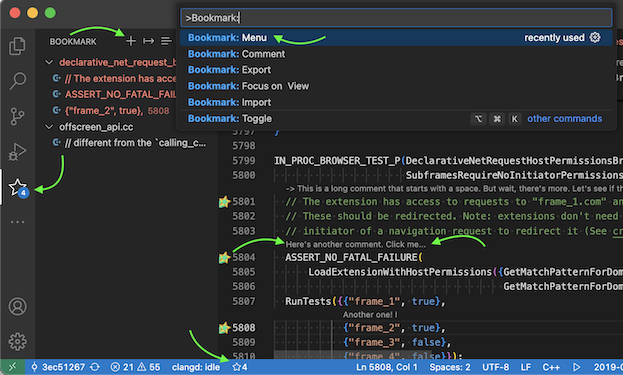Change language mode C++ in status bar

coord(551,367)
